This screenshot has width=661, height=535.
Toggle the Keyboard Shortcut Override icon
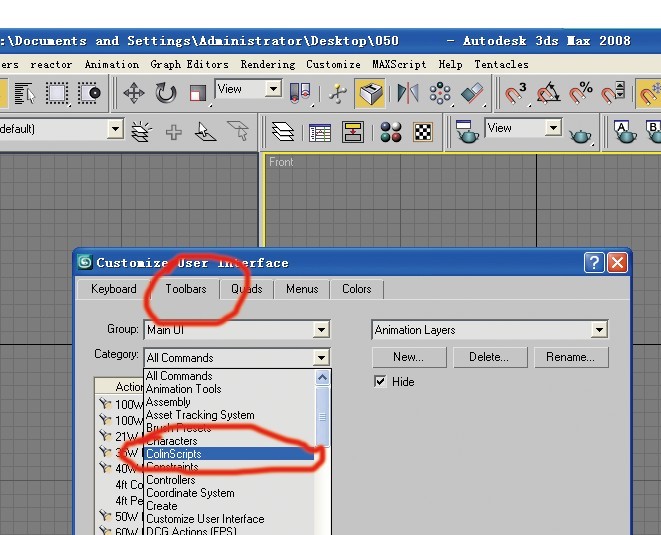click(370, 93)
